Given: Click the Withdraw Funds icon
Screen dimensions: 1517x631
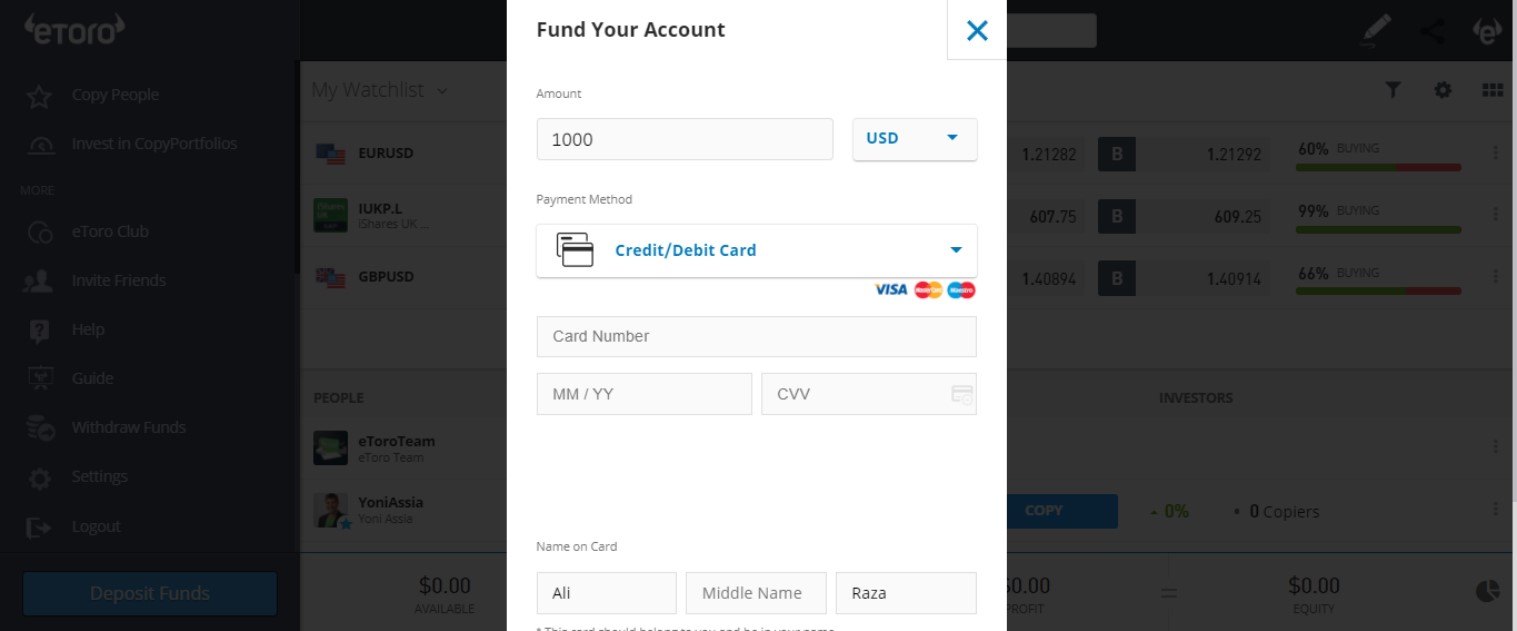Looking at the screenshot, I should point(40,428).
